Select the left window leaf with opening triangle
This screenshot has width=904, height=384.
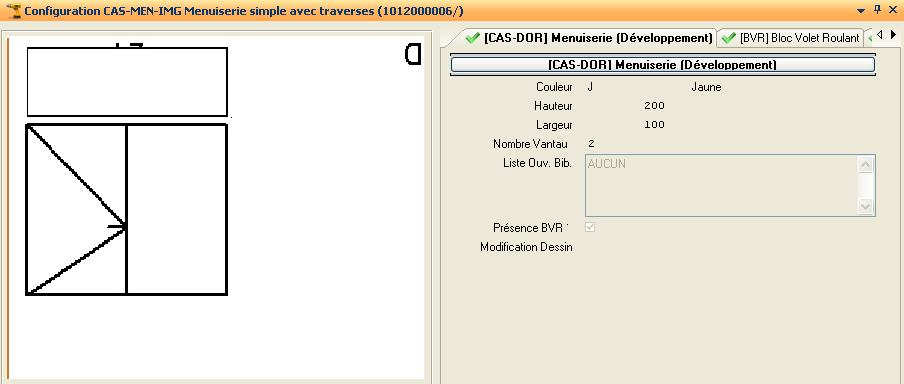[76, 209]
